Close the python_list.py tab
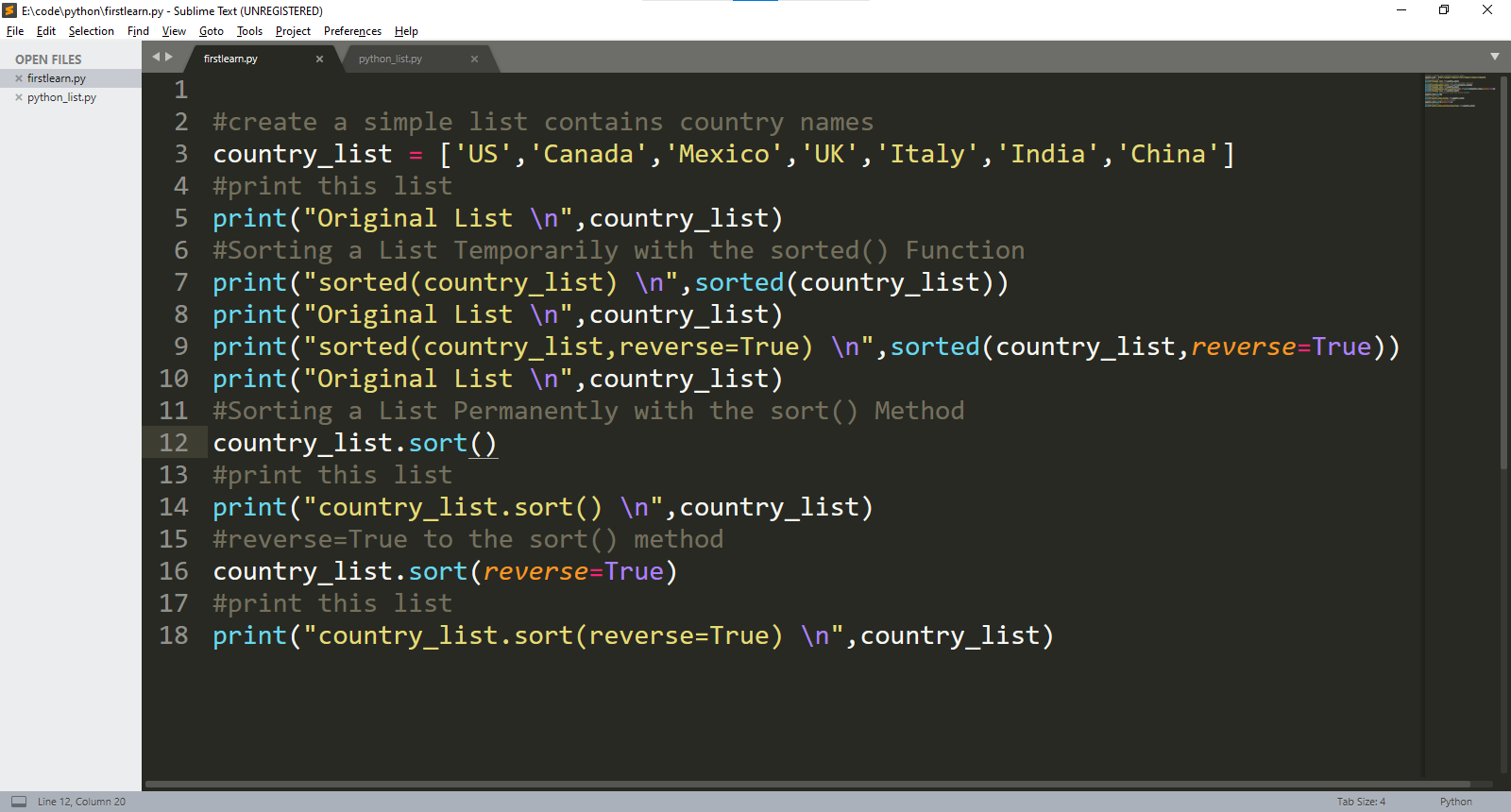 point(474,59)
